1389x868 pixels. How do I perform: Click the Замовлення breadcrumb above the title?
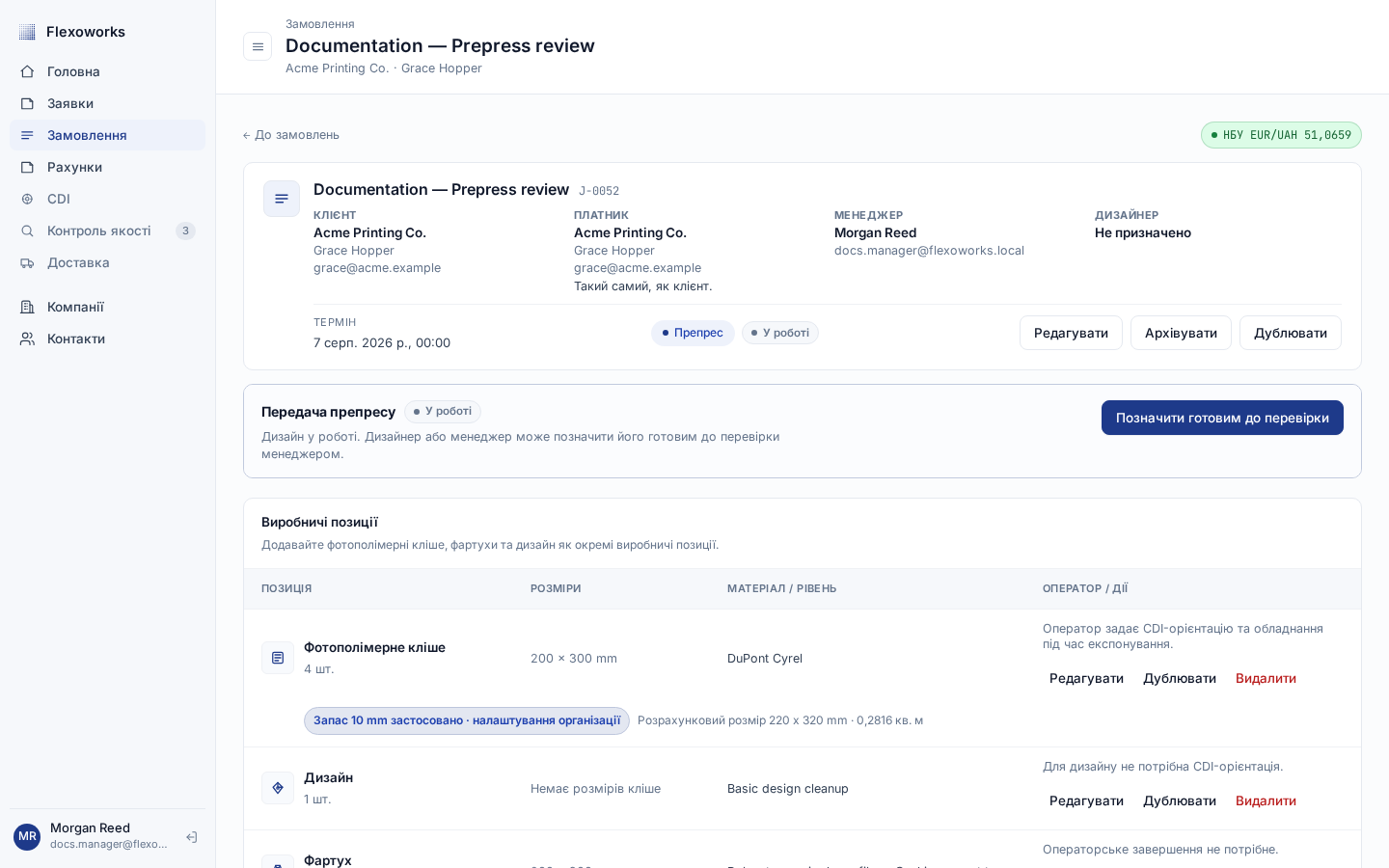pyautogui.click(x=320, y=24)
